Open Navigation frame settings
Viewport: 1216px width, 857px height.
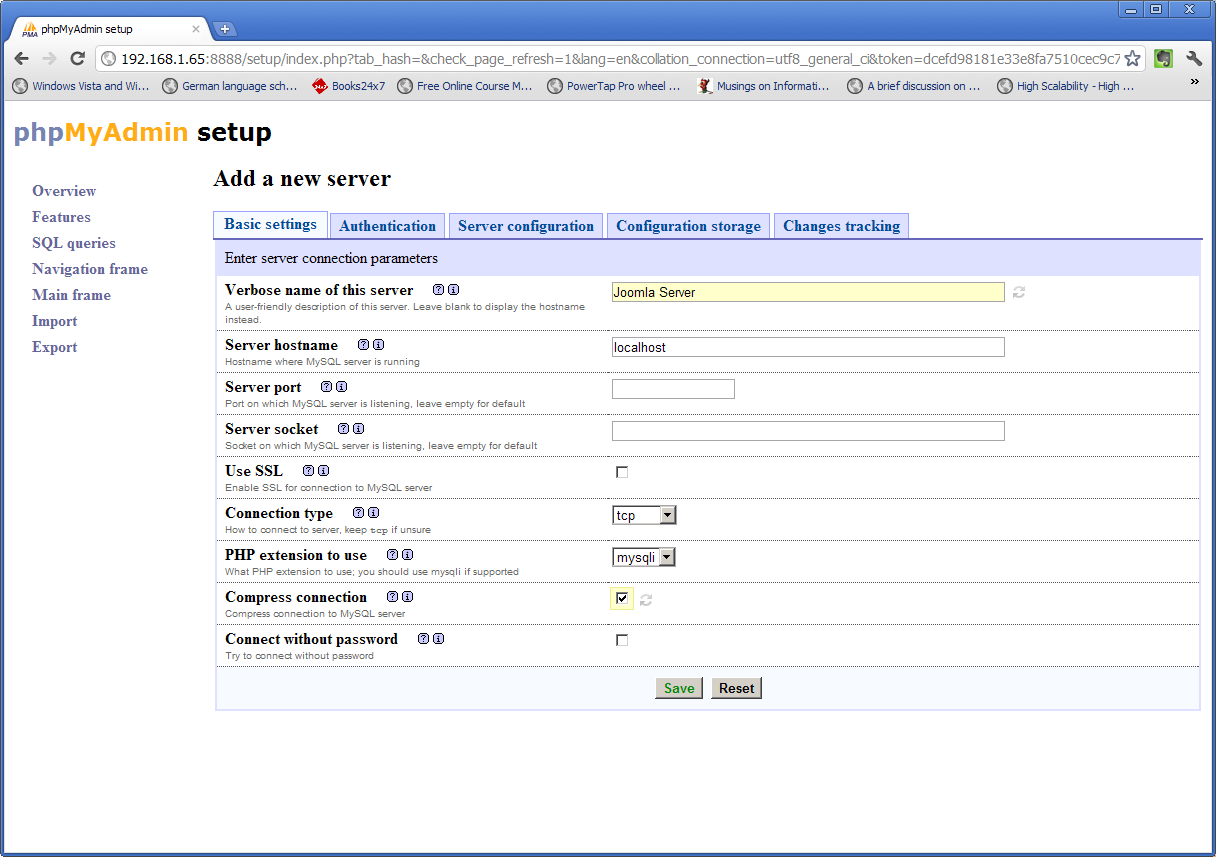click(x=90, y=269)
